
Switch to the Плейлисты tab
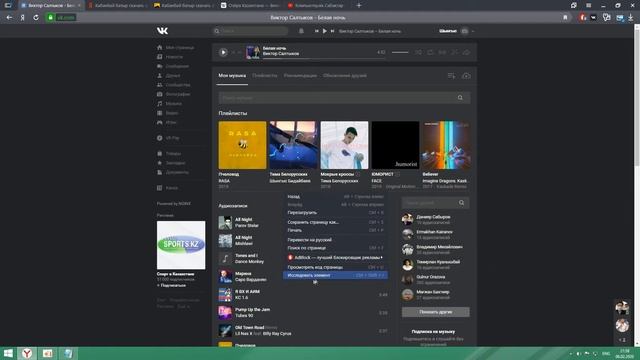[264, 76]
